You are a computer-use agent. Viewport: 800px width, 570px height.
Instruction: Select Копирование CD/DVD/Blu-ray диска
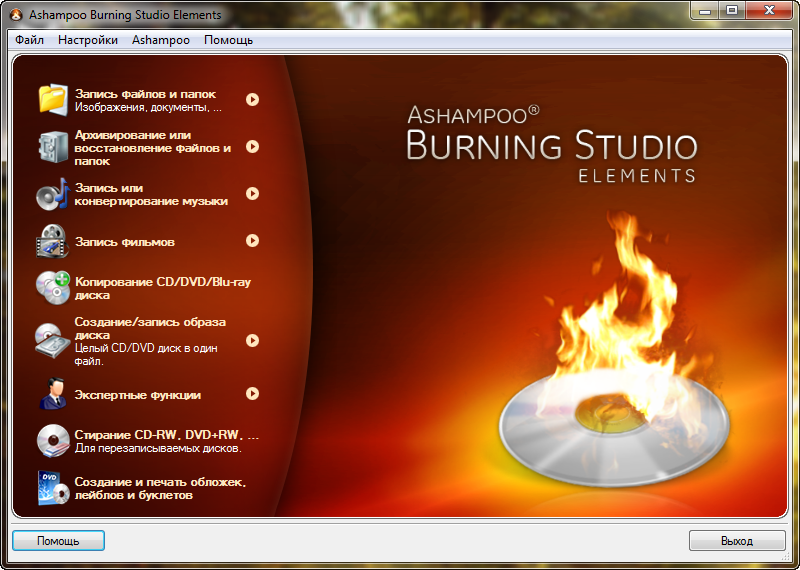pos(163,288)
